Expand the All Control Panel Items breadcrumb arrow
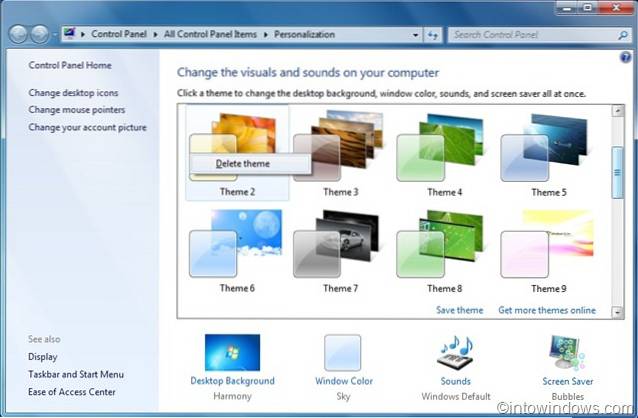The height and width of the screenshot is (418, 638). tap(265, 34)
